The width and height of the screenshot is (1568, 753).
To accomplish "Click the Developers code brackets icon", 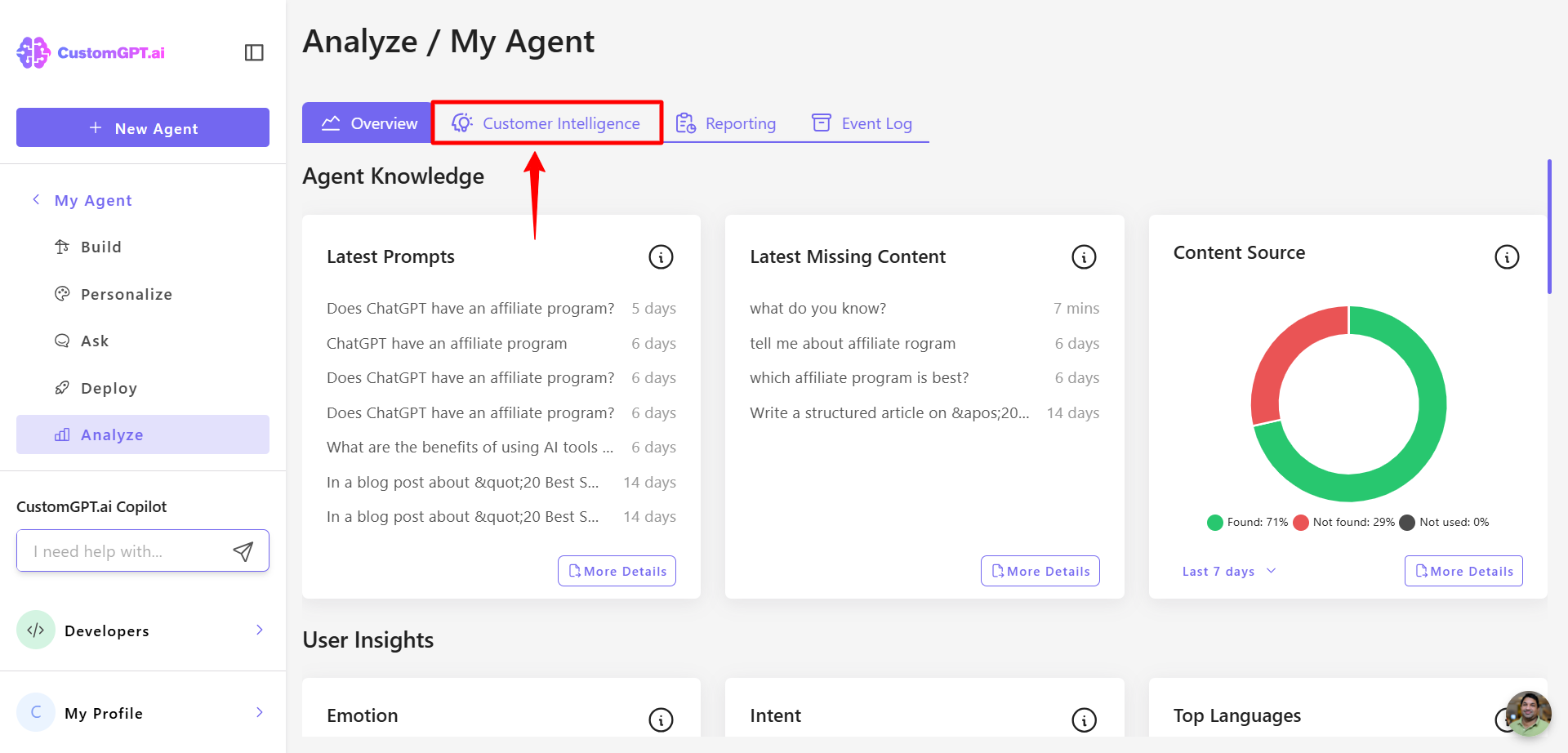I will (x=36, y=630).
